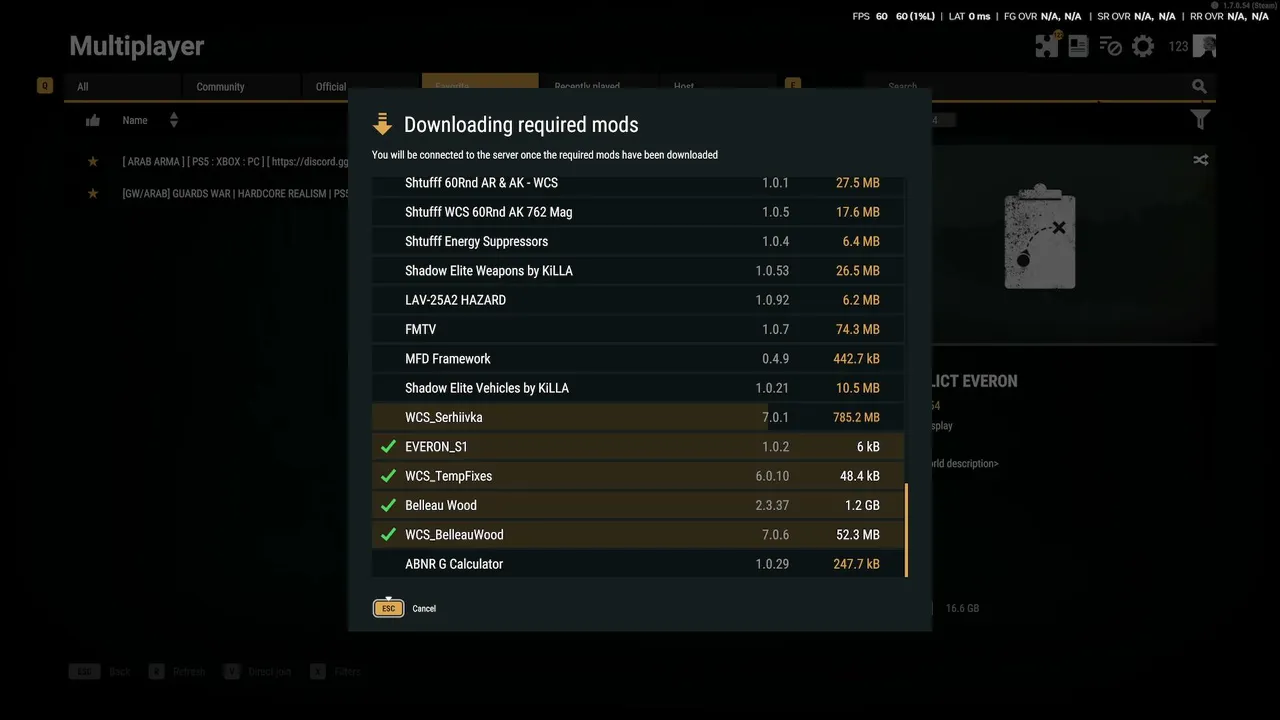
Task: Click the MFD Framework mod row
Action: click(x=638, y=359)
